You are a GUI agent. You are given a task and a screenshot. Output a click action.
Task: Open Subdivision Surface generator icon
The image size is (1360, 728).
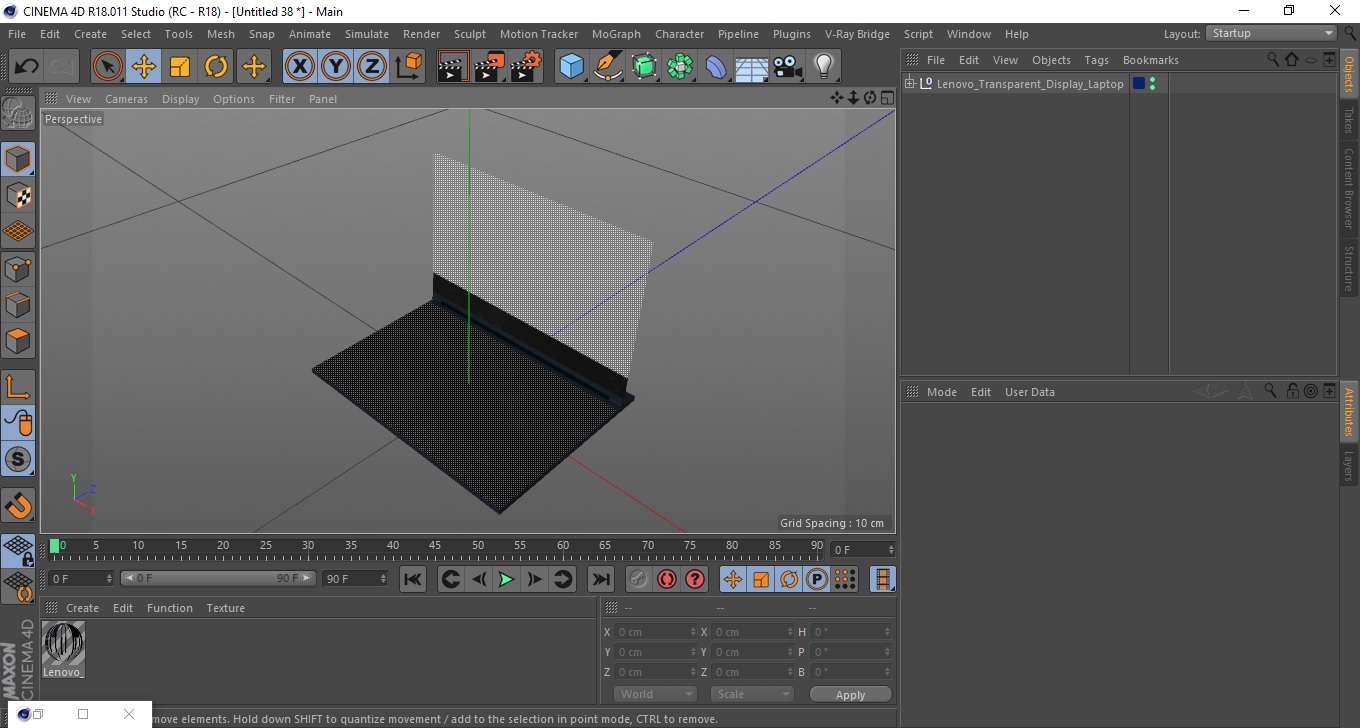coord(644,67)
